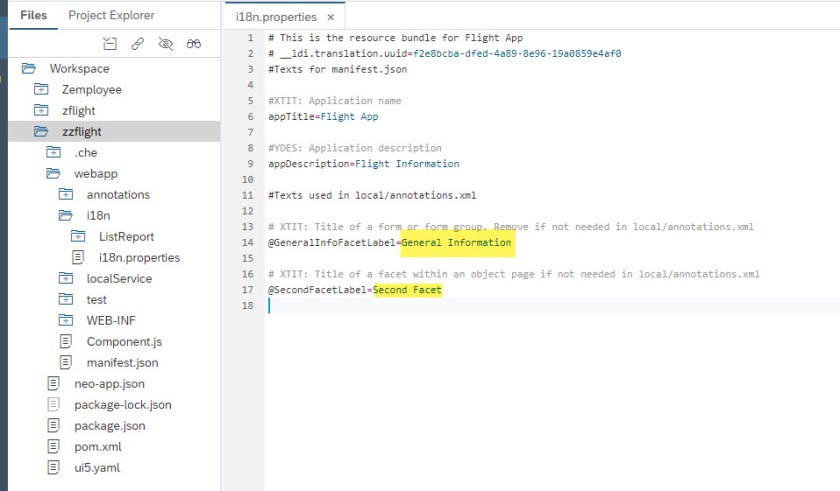This screenshot has width=840, height=491.
Task: Select the i18n folder label
Action: tap(98, 215)
